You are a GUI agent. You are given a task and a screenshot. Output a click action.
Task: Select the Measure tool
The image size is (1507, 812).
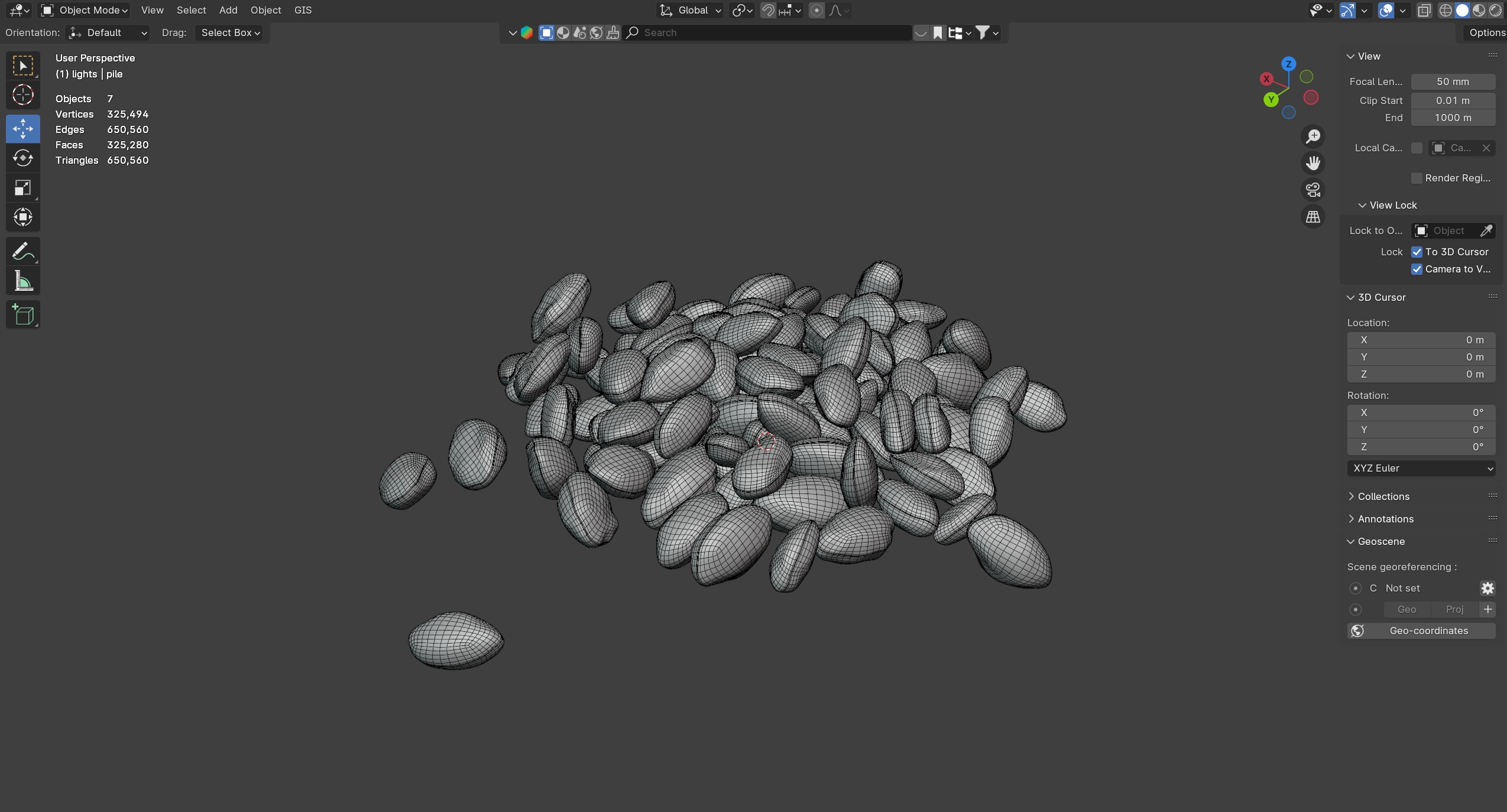(x=22, y=281)
